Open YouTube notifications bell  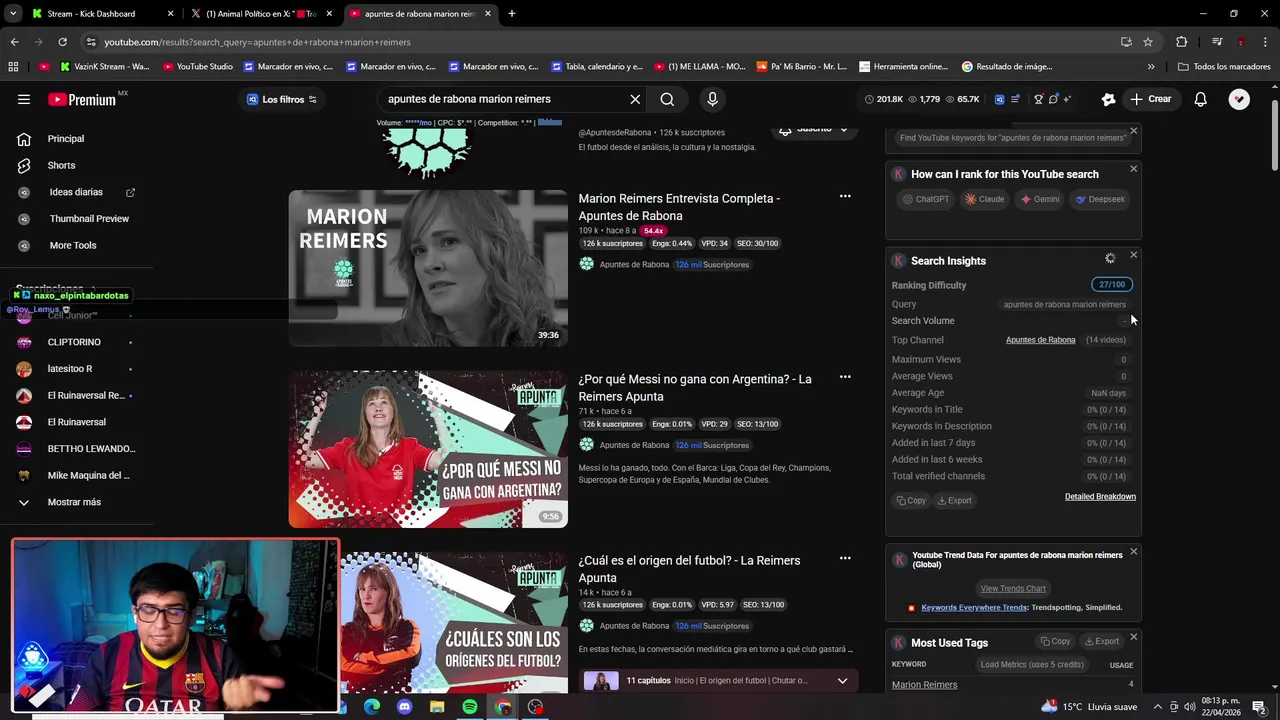1200,99
